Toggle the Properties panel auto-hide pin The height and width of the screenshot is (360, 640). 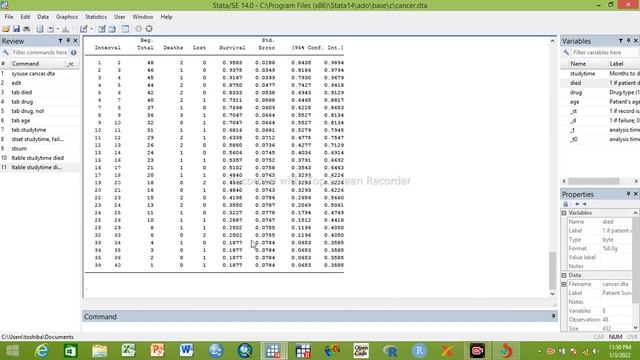(x=629, y=194)
